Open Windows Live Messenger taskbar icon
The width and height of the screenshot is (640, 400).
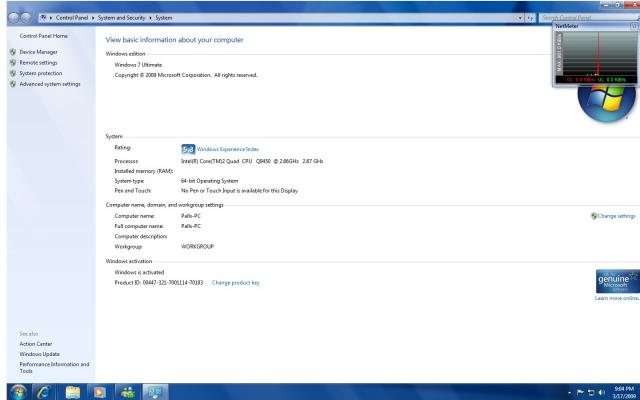tap(127, 392)
